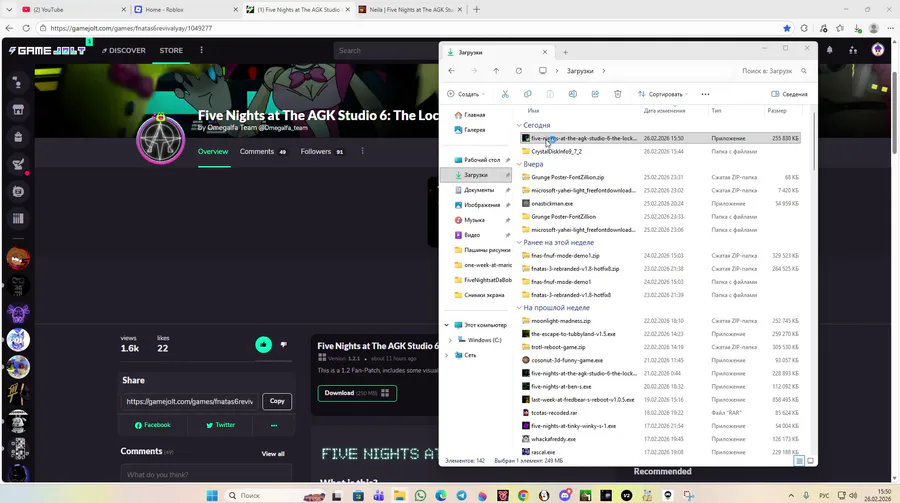Screen dimensions: 900x503
Task: Click the thumbs-down dislike icon
Action: coord(284,345)
